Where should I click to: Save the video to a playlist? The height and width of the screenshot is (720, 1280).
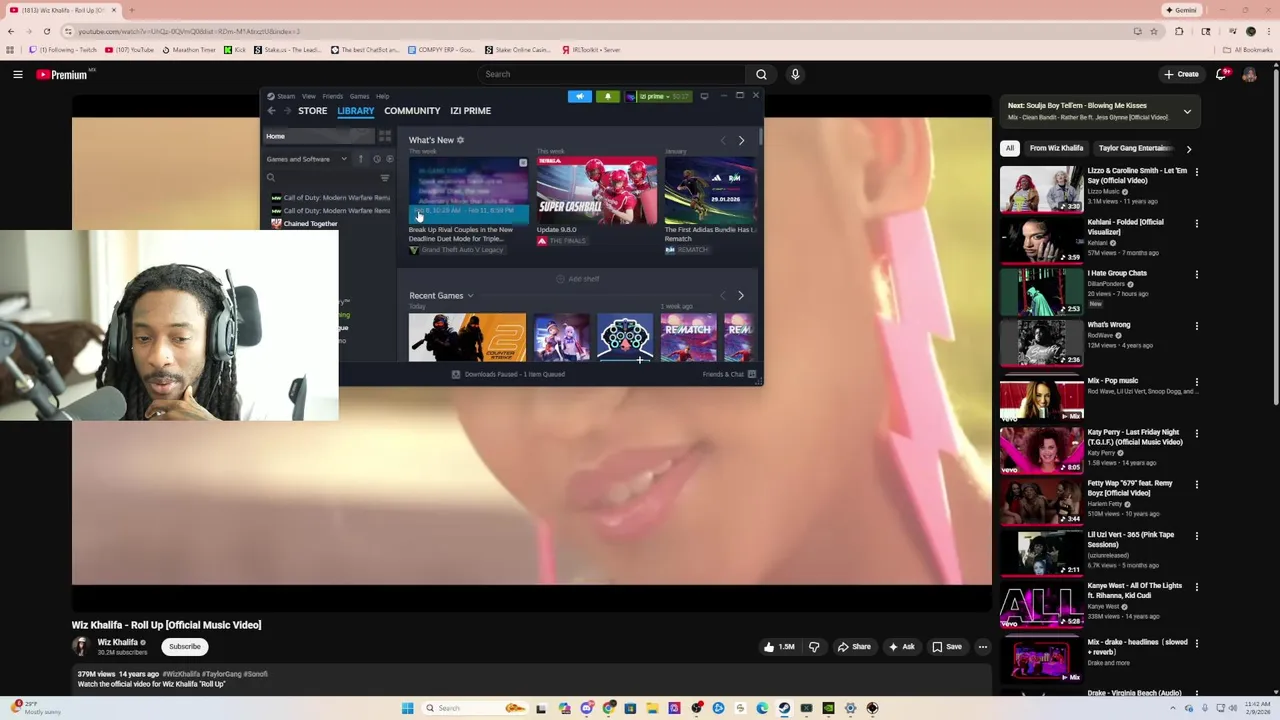947,647
